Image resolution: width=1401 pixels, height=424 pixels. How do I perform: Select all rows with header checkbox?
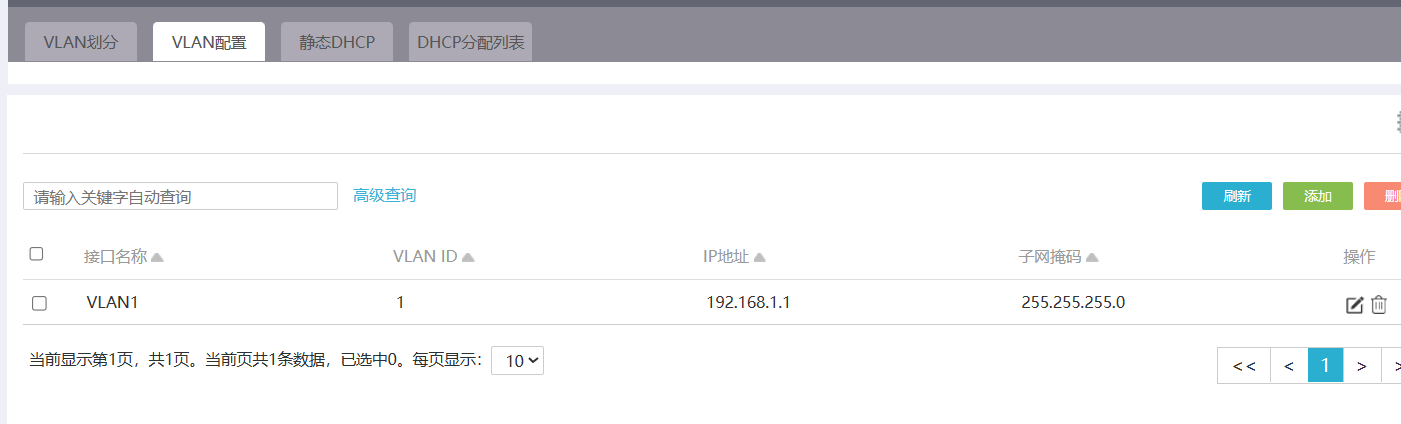pos(36,254)
